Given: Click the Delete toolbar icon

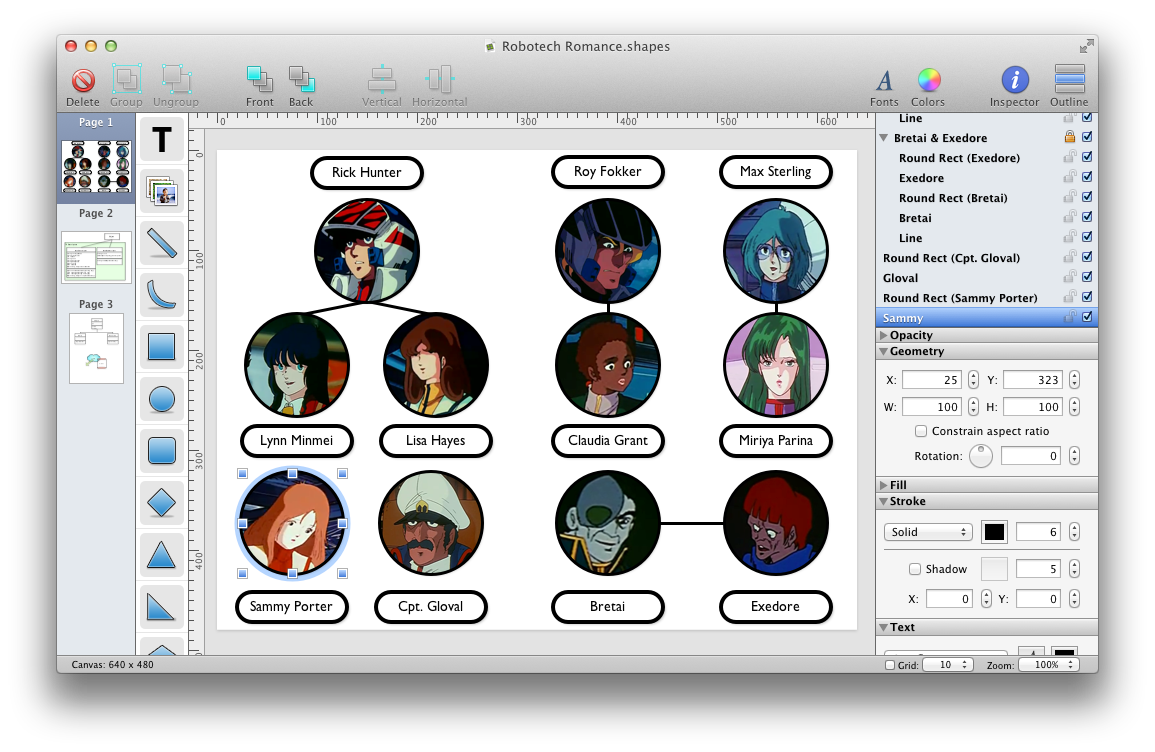Looking at the screenshot, I should pyautogui.click(x=82, y=80).
